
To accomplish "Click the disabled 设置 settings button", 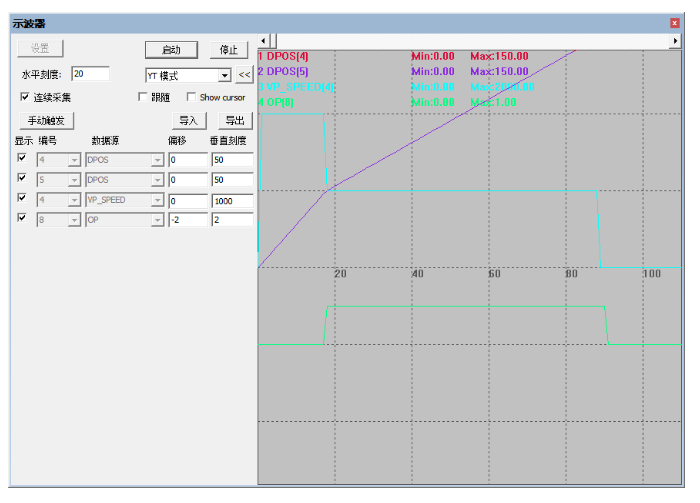I will [x=40, y=48].
